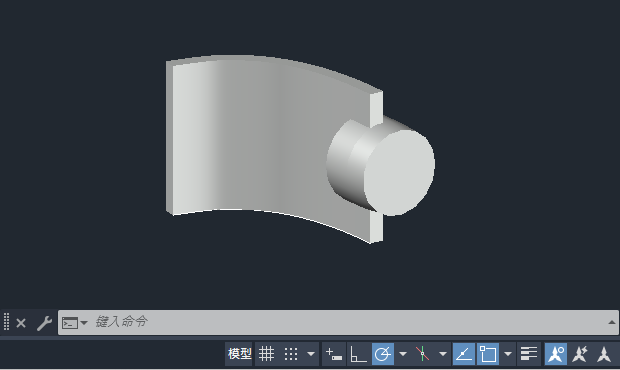The width and height of the screenshot is (620, 370).
Task: Toggle dynamic input icon
Action: (x=334, y=354)
